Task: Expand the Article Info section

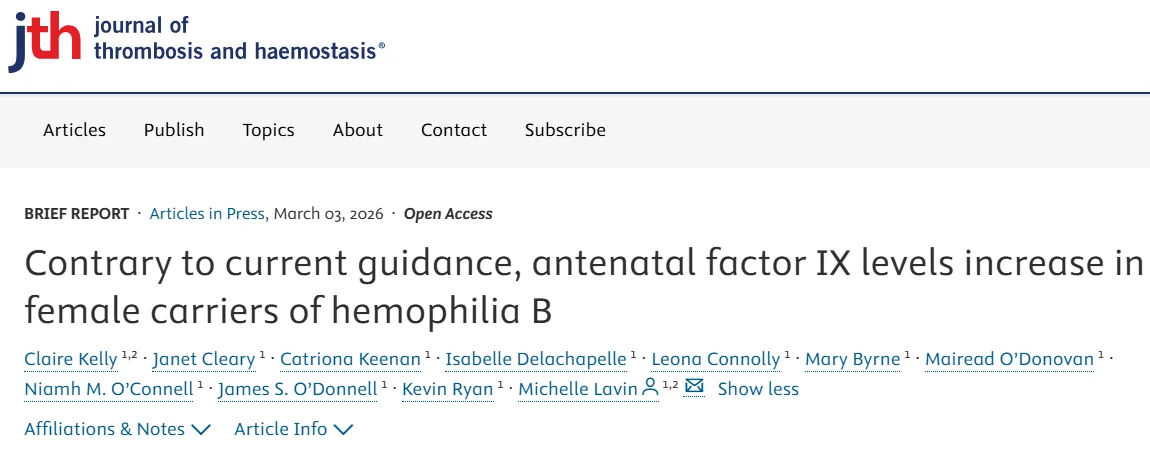Action: (293, 429)
